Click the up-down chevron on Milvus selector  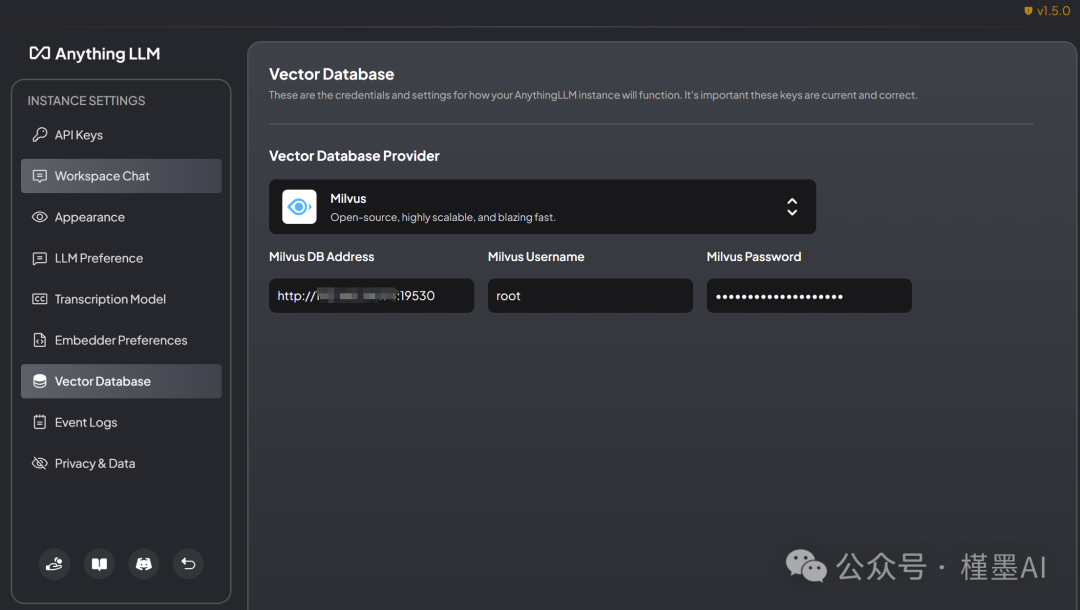click(792, 207)
